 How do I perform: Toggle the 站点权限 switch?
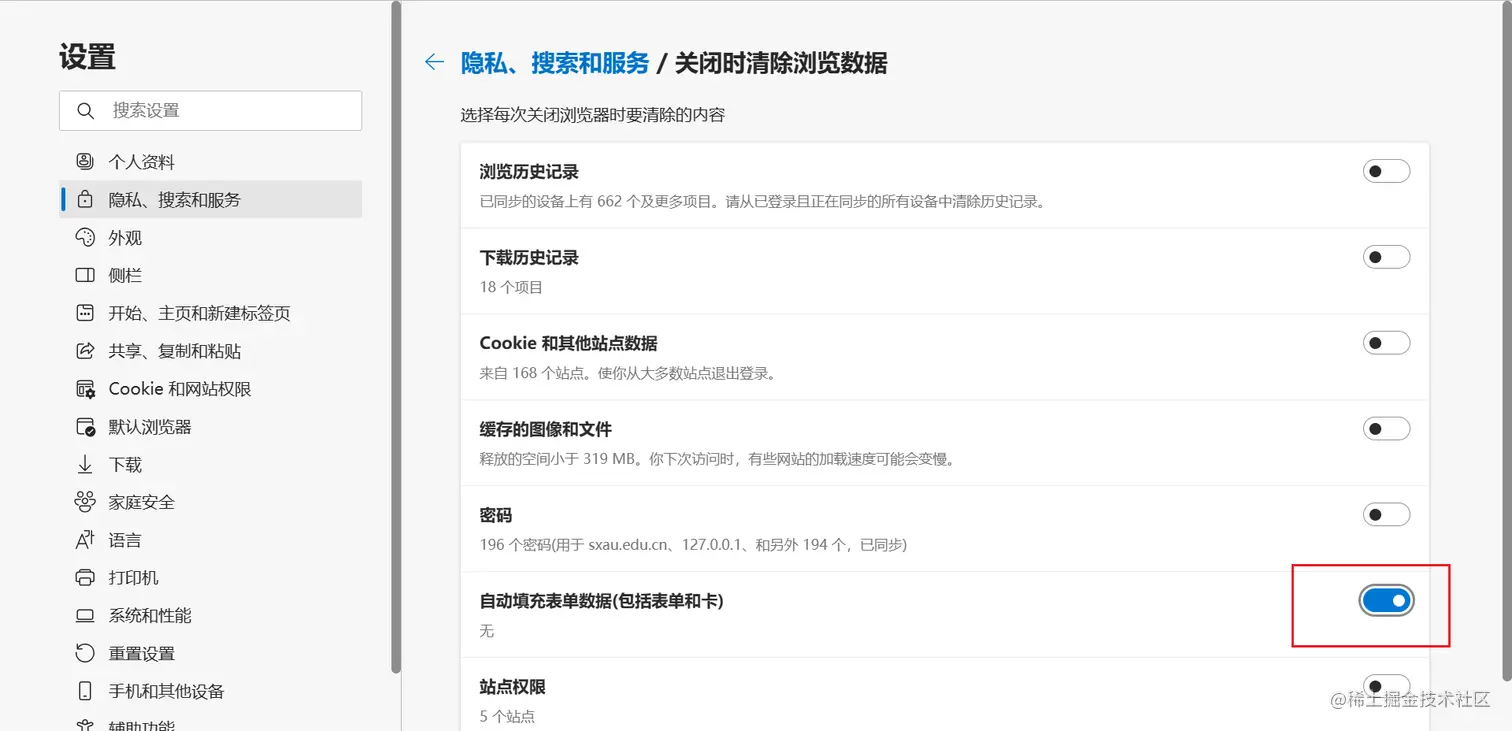pos(1386,686)
